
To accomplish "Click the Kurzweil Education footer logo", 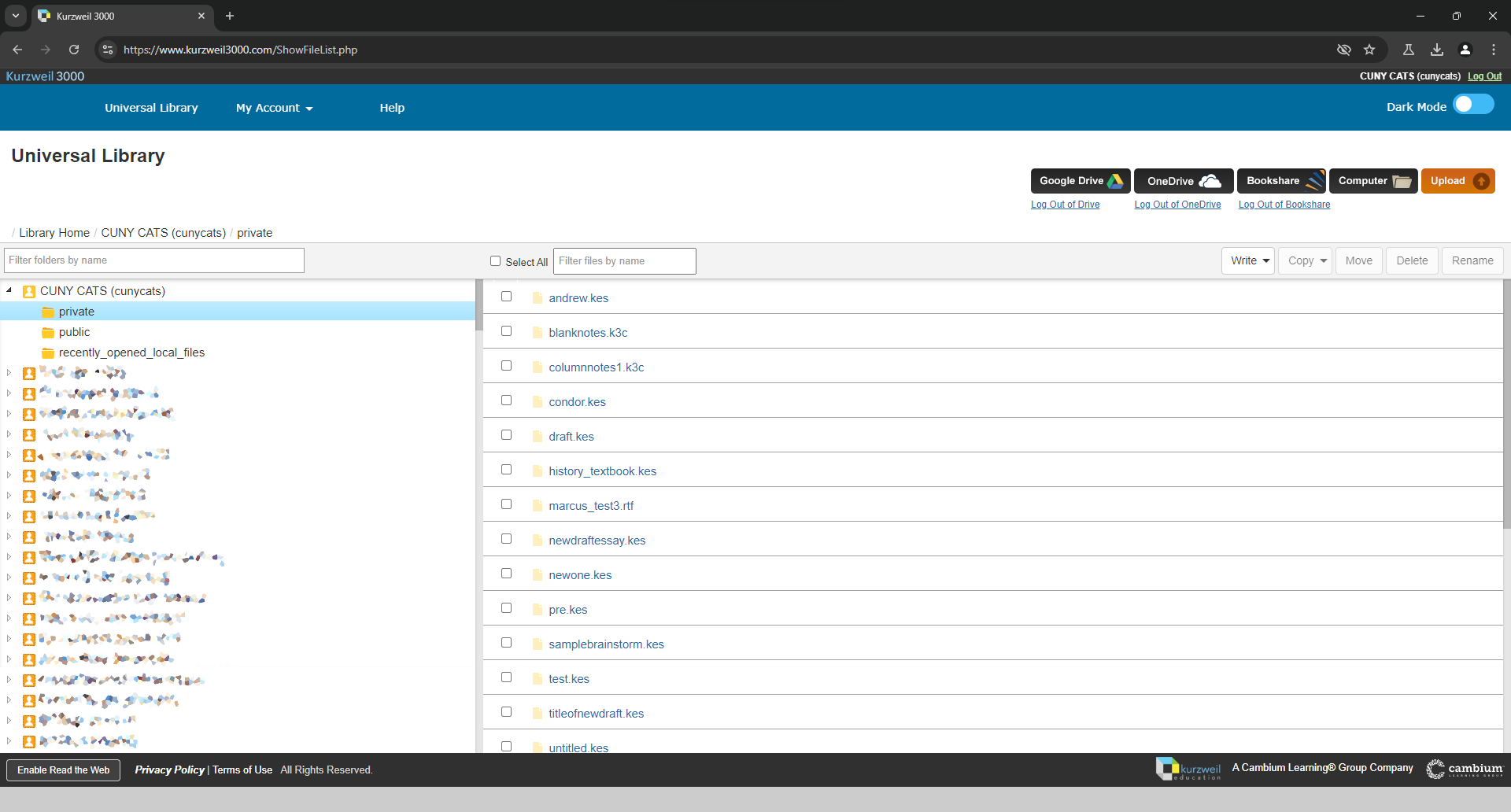I will click(1188, 769).
